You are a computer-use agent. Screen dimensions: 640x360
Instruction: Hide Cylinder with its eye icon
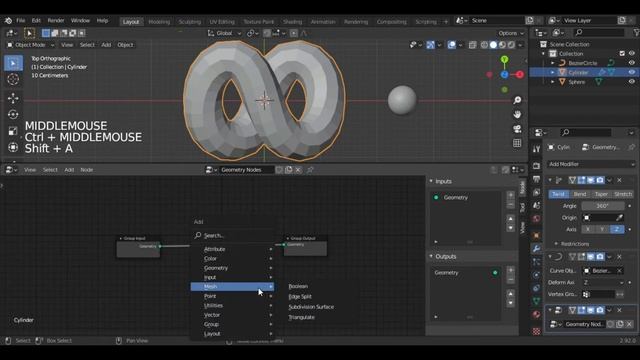point(632,72)
